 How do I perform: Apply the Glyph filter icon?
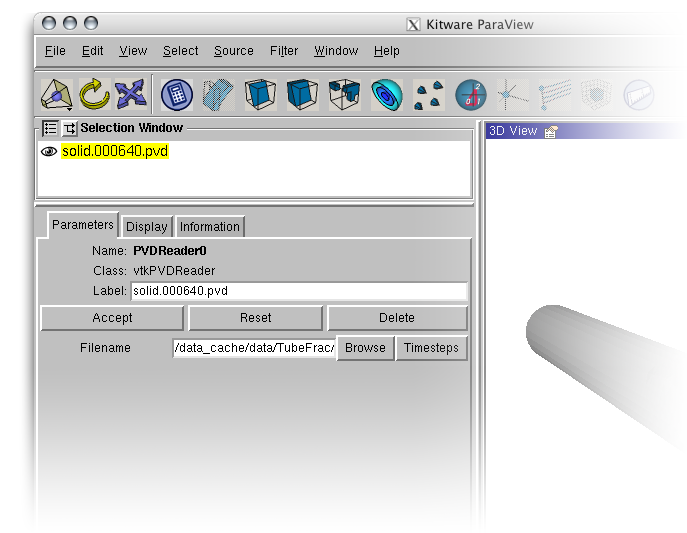click(x=428, y=95)
